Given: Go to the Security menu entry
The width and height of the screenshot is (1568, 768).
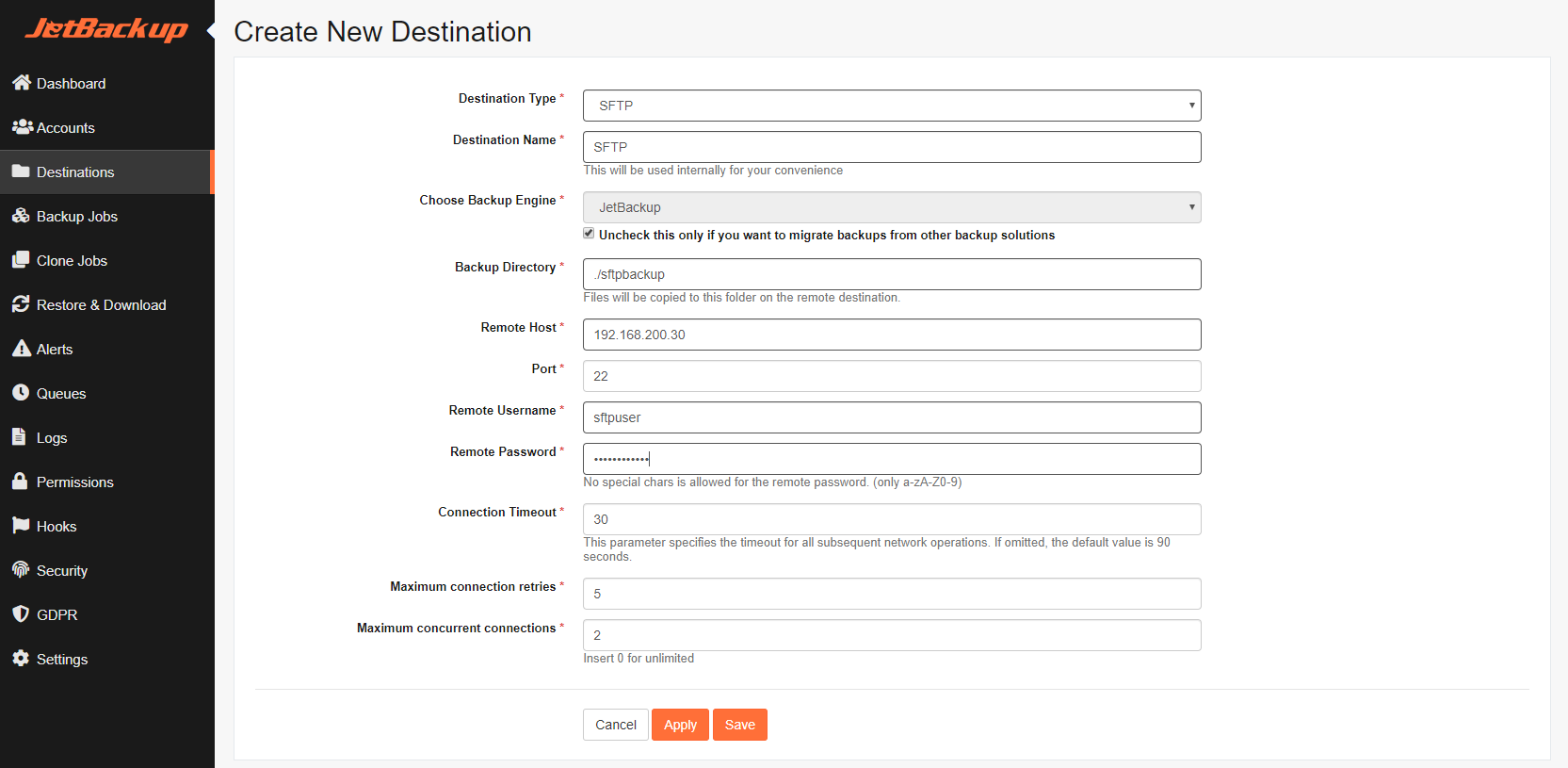Looking at the screenshot, I should (x=107, y=570).
